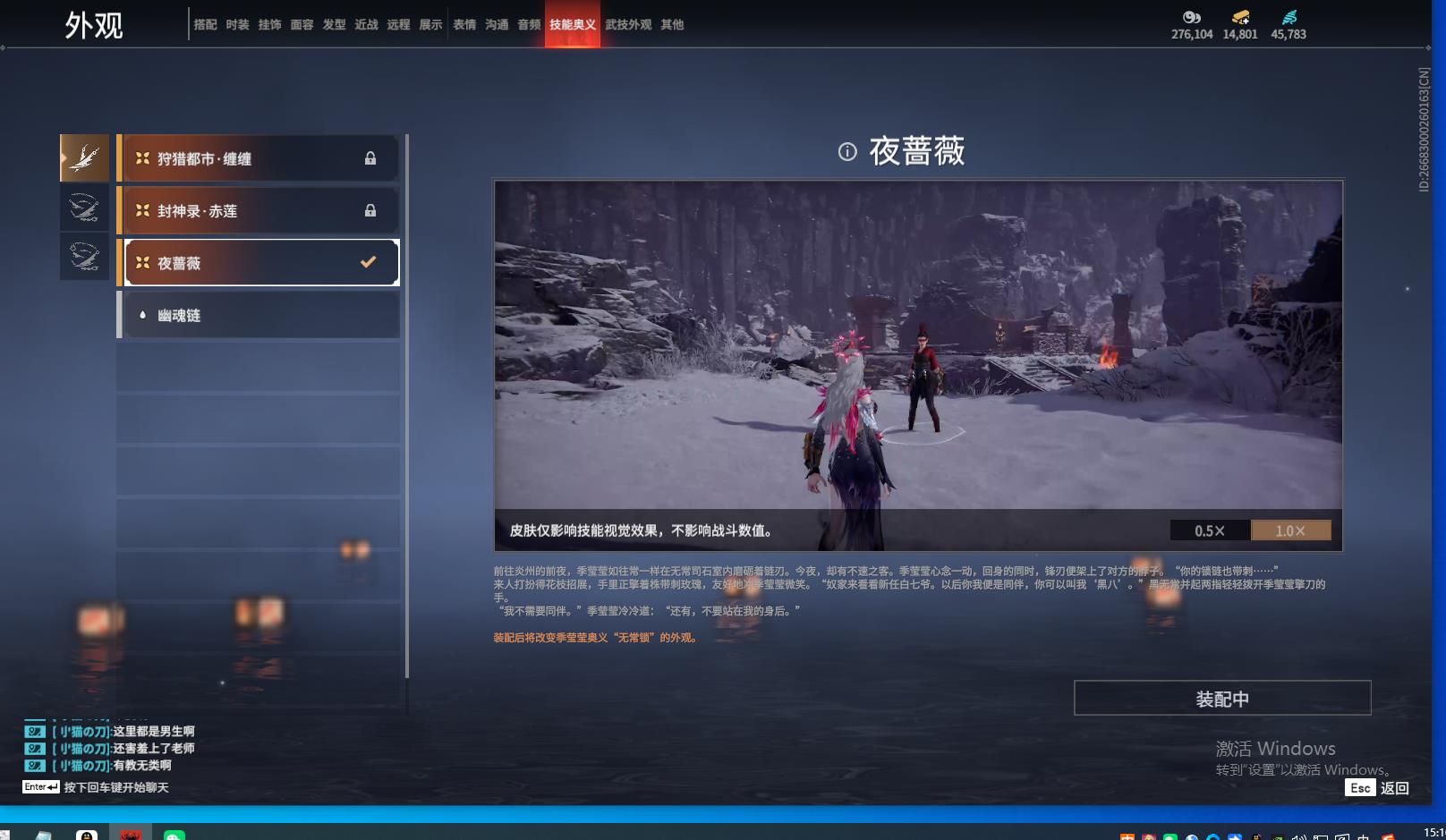
Task: Select the third skill icon in the left sidebar
Action: [85, 257]
